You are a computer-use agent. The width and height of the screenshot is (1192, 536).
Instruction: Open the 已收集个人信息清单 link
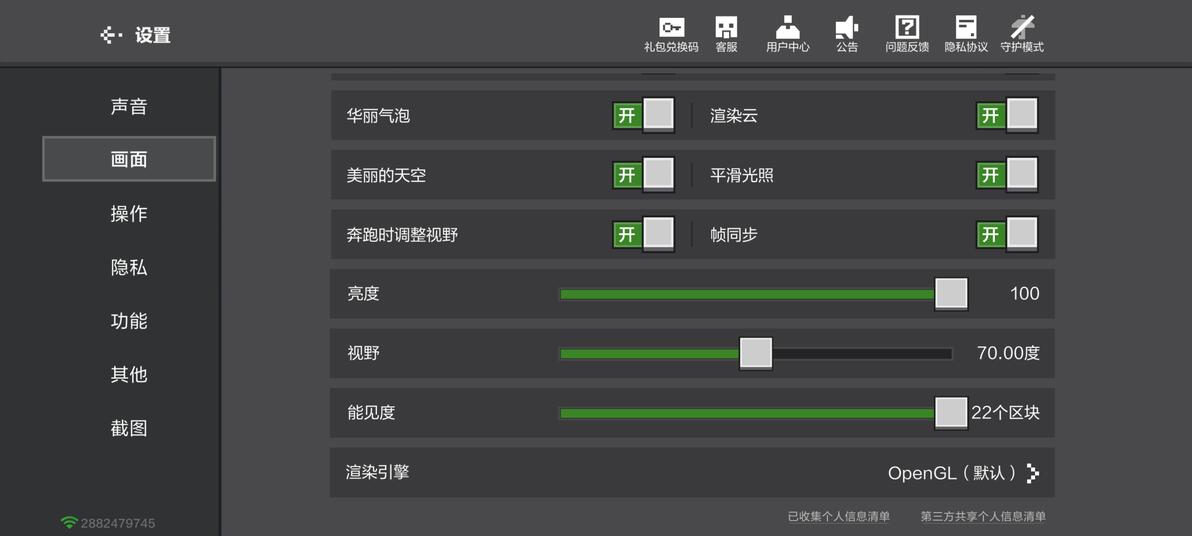coord(839,516)
